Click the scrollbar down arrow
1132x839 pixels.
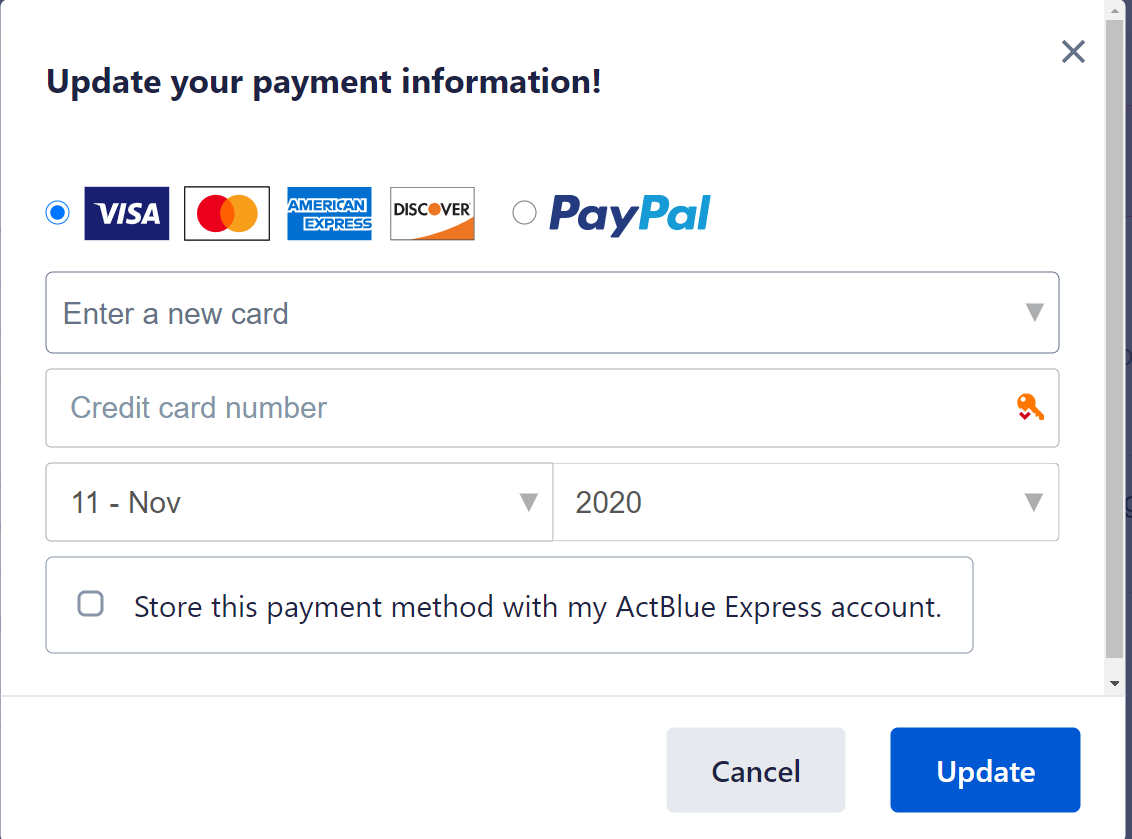point(1115,684)
